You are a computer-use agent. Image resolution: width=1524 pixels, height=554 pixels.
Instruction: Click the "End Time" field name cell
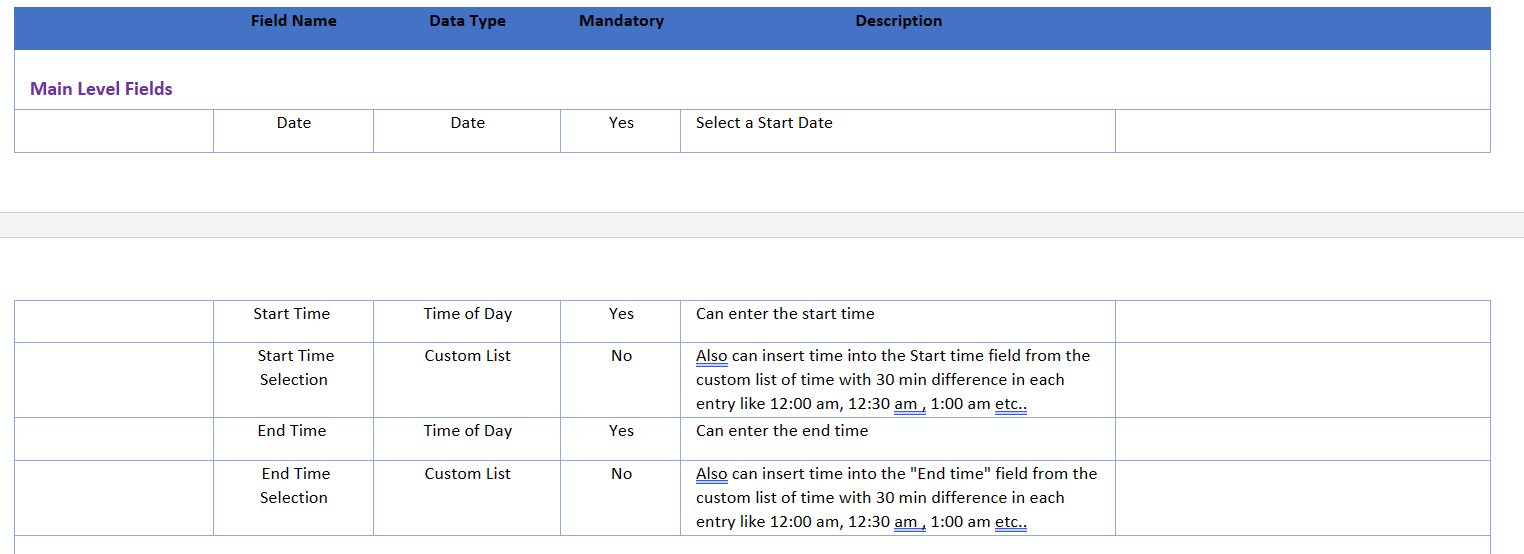[292, 431]
